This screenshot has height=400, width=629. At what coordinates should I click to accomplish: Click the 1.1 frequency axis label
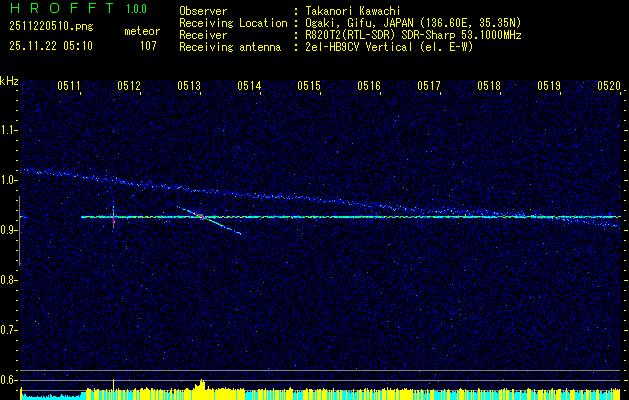pos(9,130)
